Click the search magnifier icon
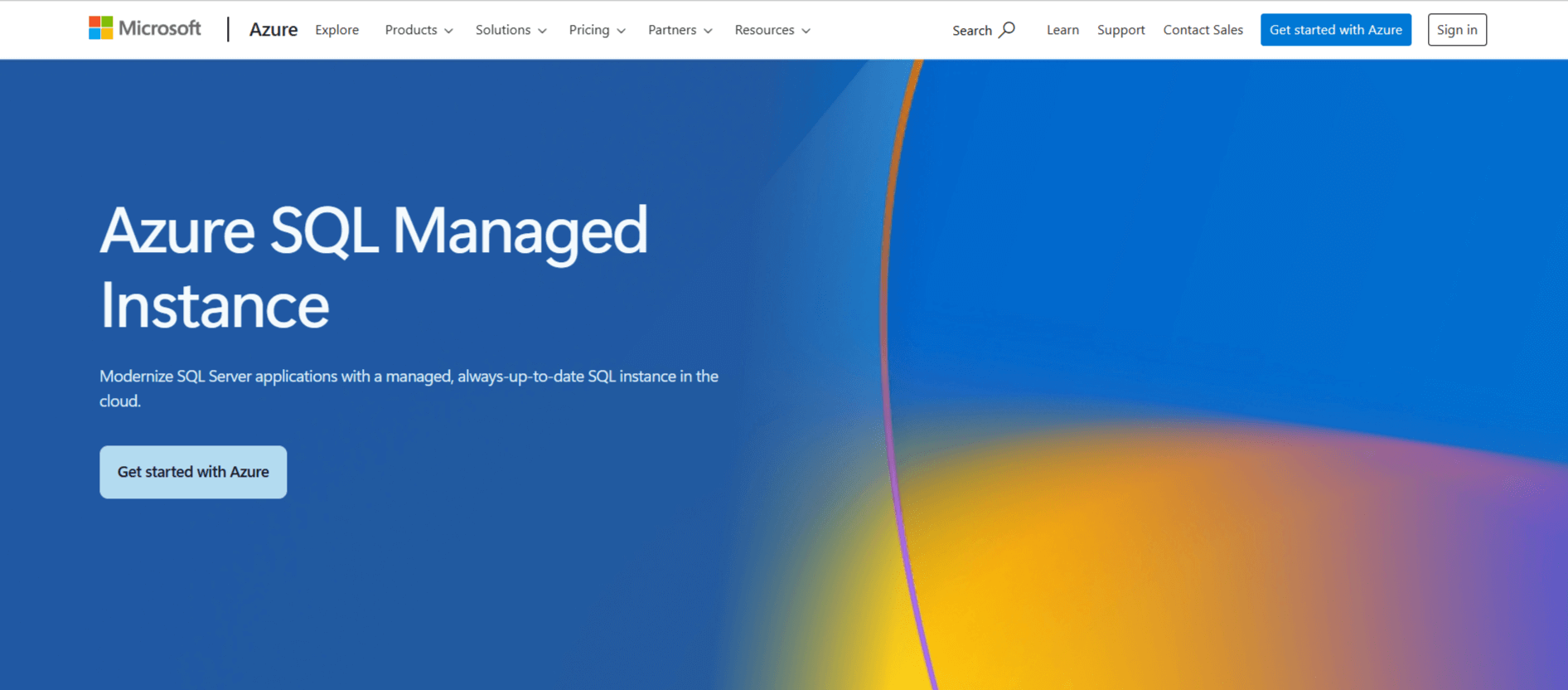The width and height of the screenshot is (1568, 690). (1007, 30)
